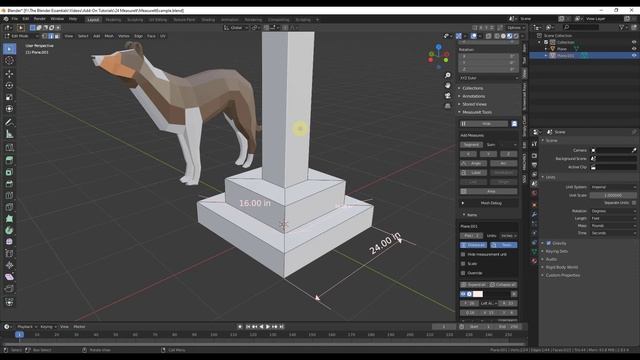Select the Inset Faces tool

(9, 172)
